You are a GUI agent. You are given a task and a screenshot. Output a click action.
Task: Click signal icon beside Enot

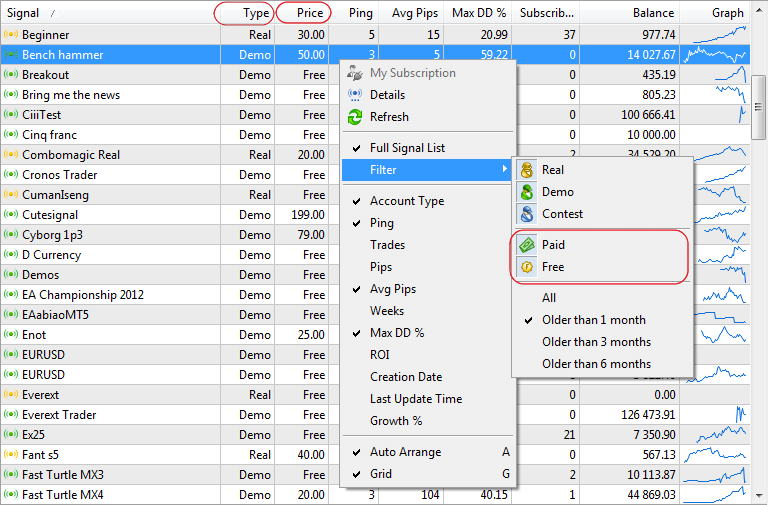[x=11, y=334]
